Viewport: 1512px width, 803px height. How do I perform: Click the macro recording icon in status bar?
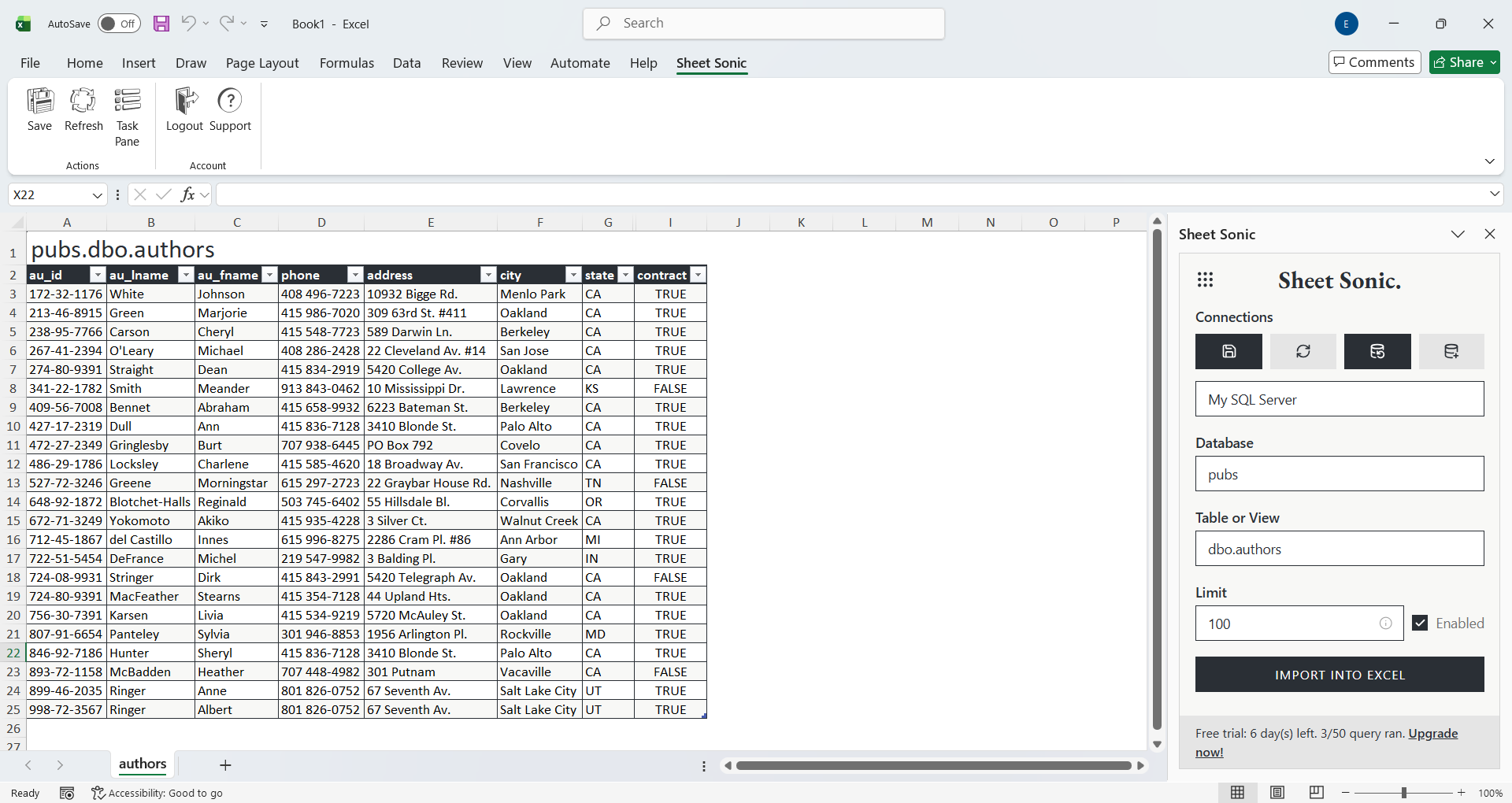(x=67, y=793)
